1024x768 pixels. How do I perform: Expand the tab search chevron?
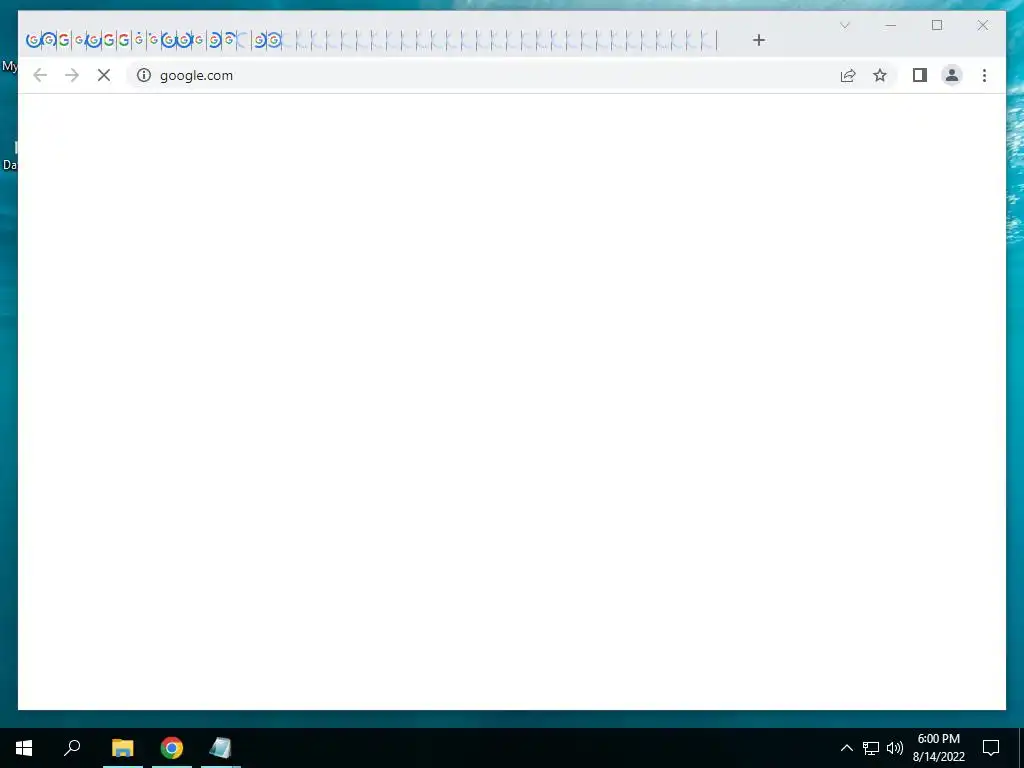(x=844, y=25)
